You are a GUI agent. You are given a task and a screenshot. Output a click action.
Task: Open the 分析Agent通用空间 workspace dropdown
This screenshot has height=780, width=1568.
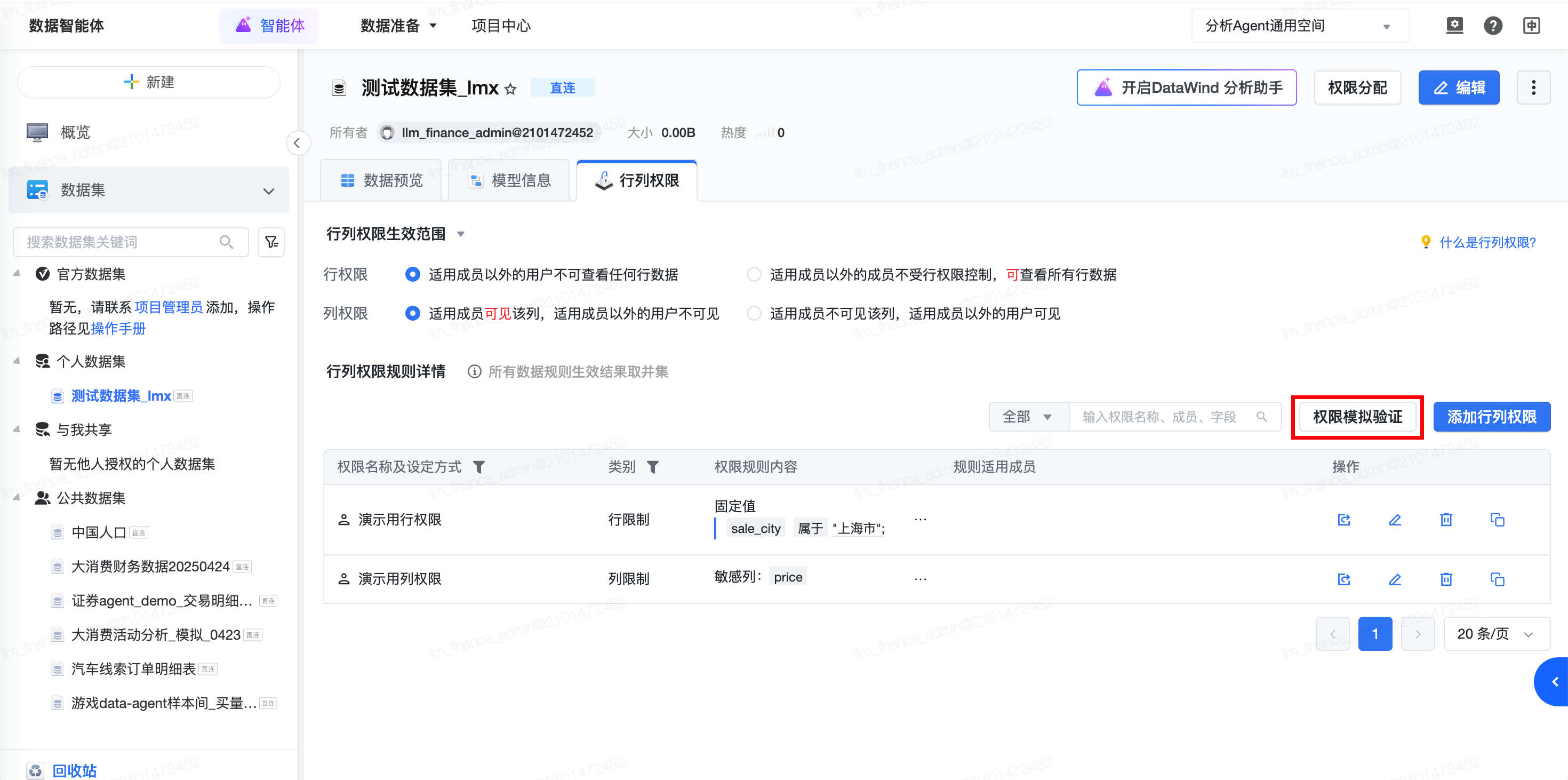click(x=1300, y=26)
